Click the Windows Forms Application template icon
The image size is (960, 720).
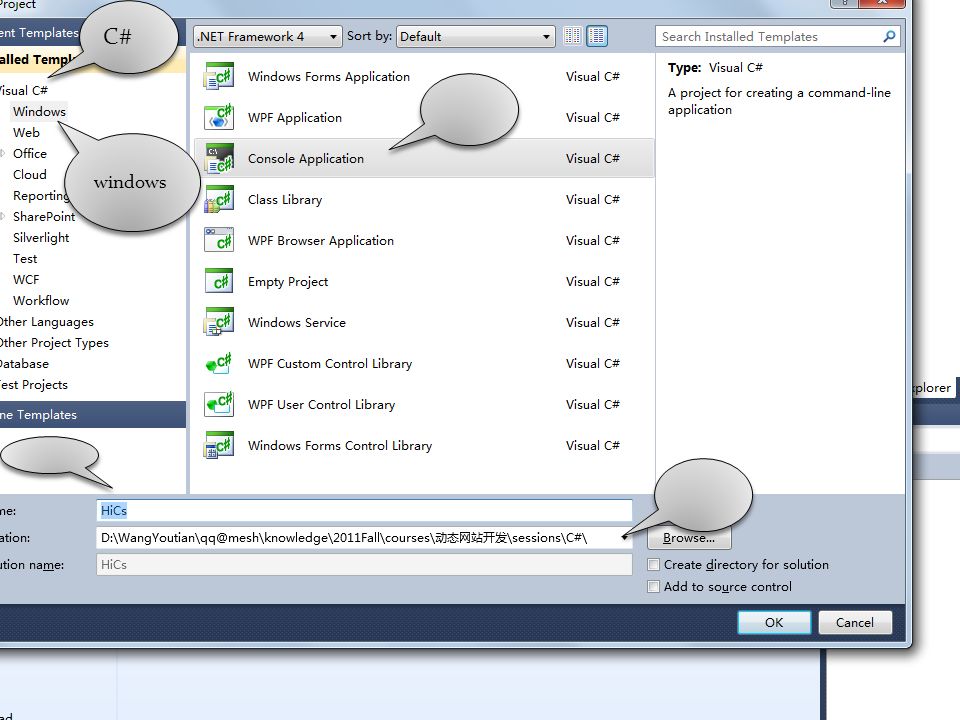pyautogui.click(x=219, y=76)
